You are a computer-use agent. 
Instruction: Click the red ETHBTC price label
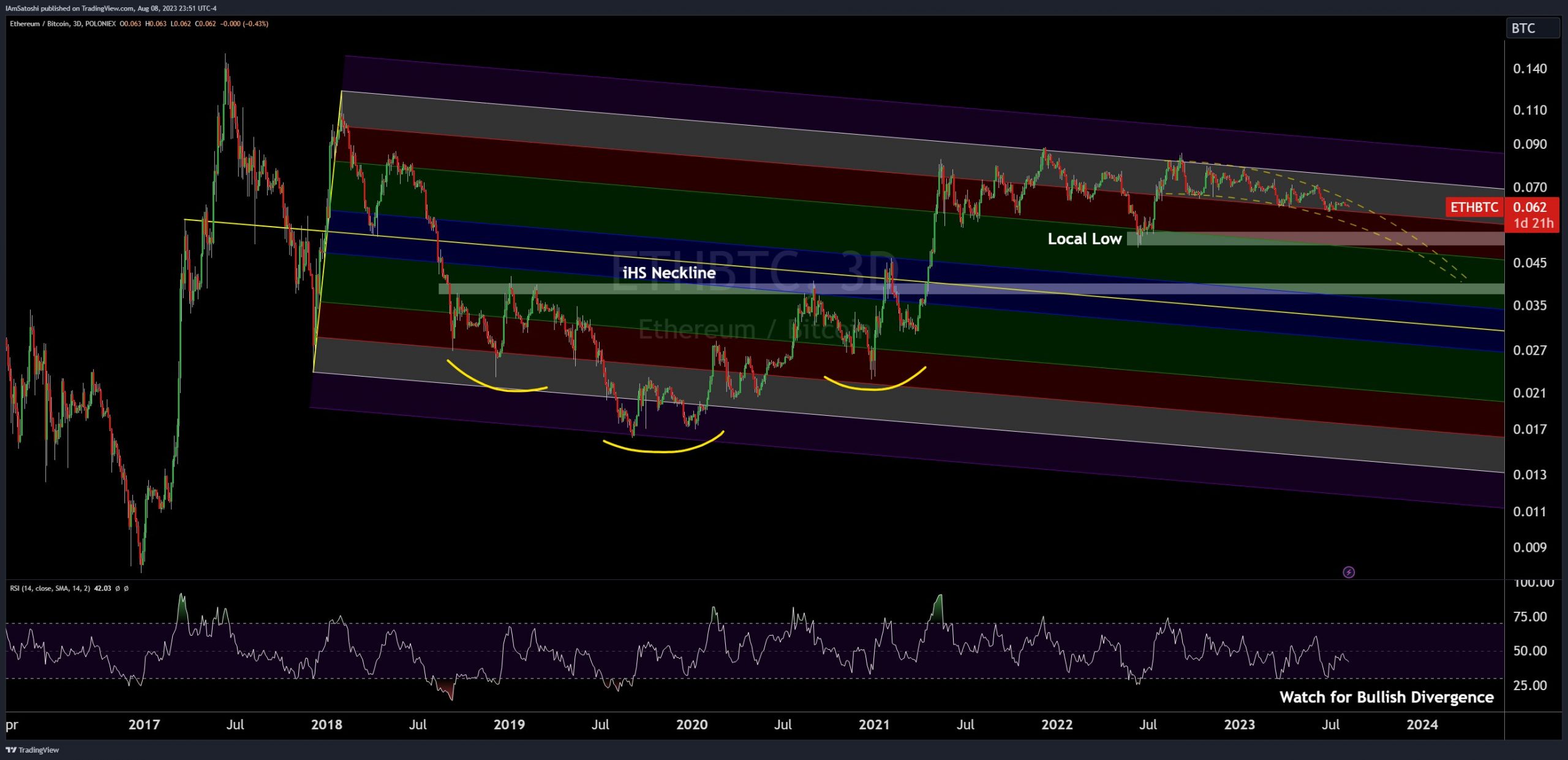pos(1474,207)
